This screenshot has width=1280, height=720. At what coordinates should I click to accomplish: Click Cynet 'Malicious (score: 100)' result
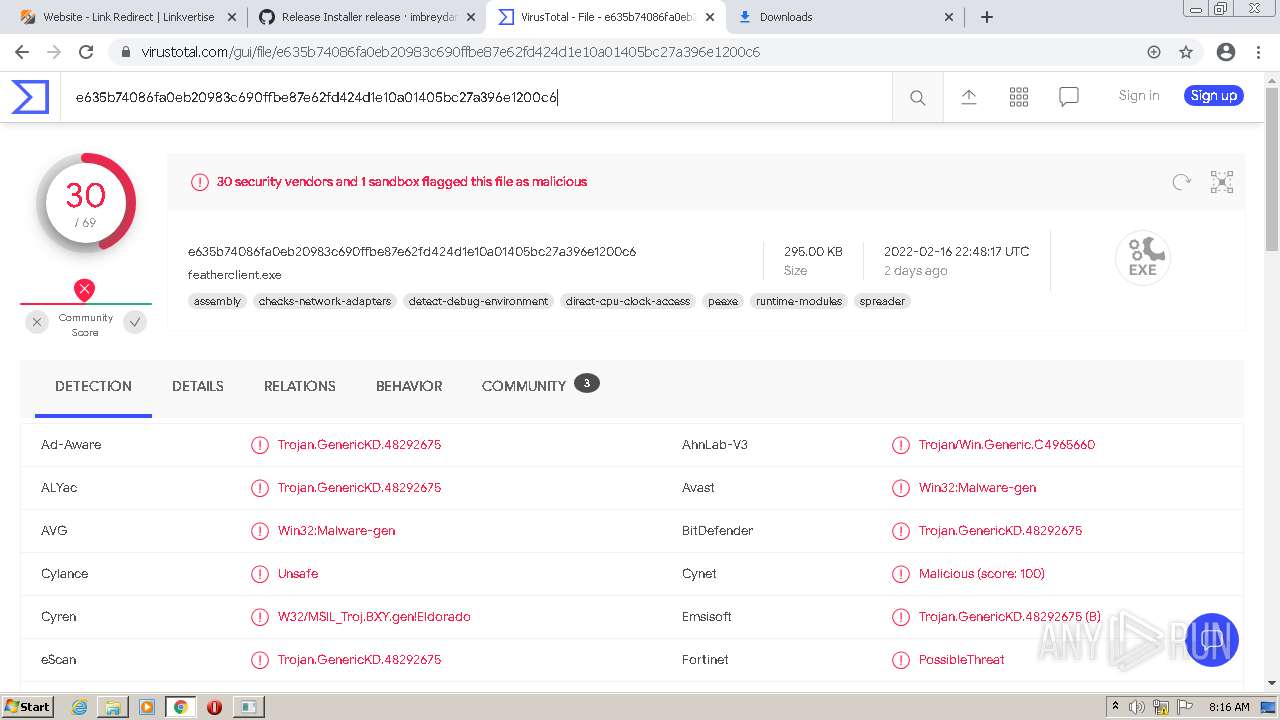click(982, 574)
